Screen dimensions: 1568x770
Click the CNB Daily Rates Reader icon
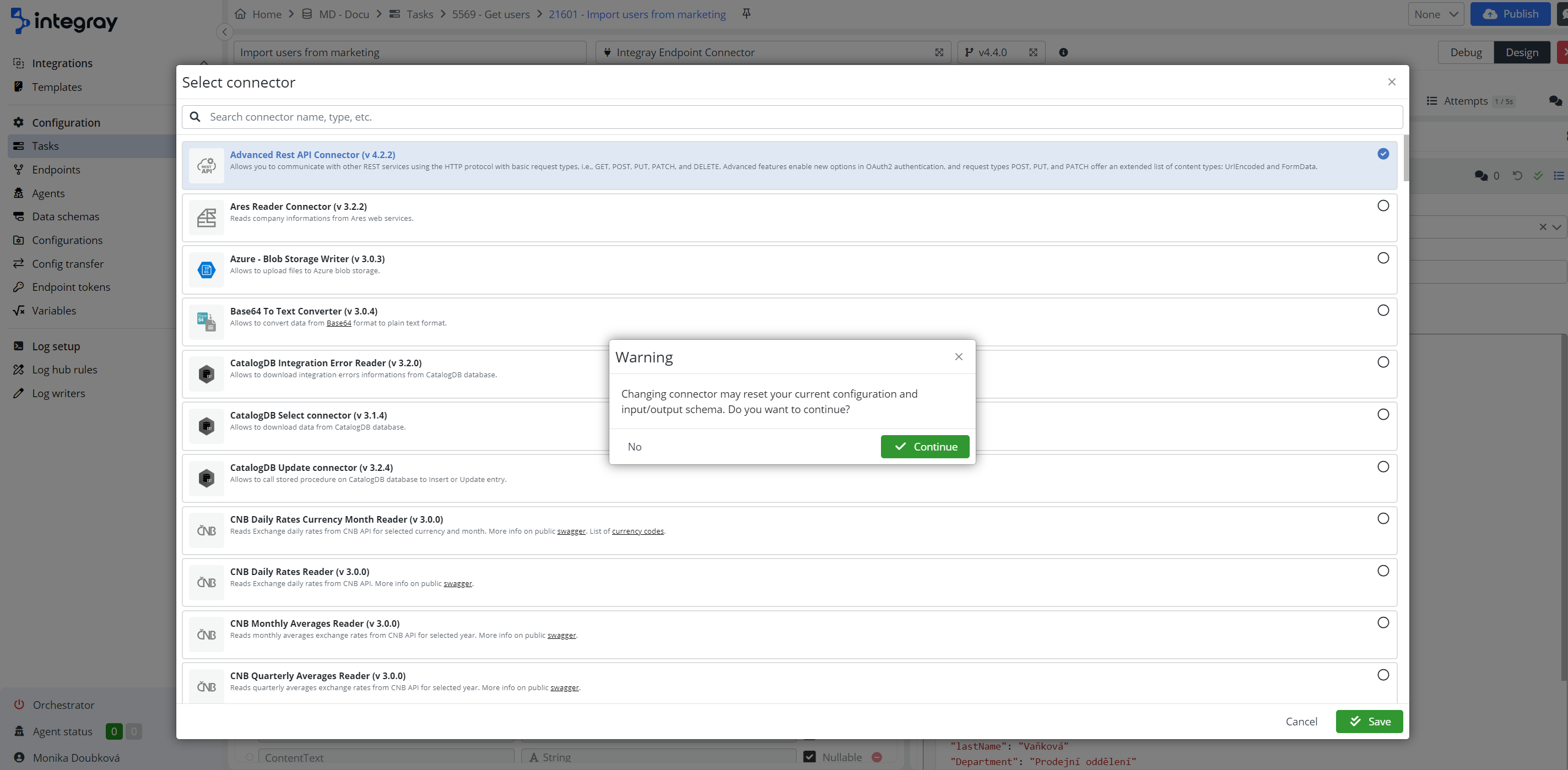pos(207,583)
